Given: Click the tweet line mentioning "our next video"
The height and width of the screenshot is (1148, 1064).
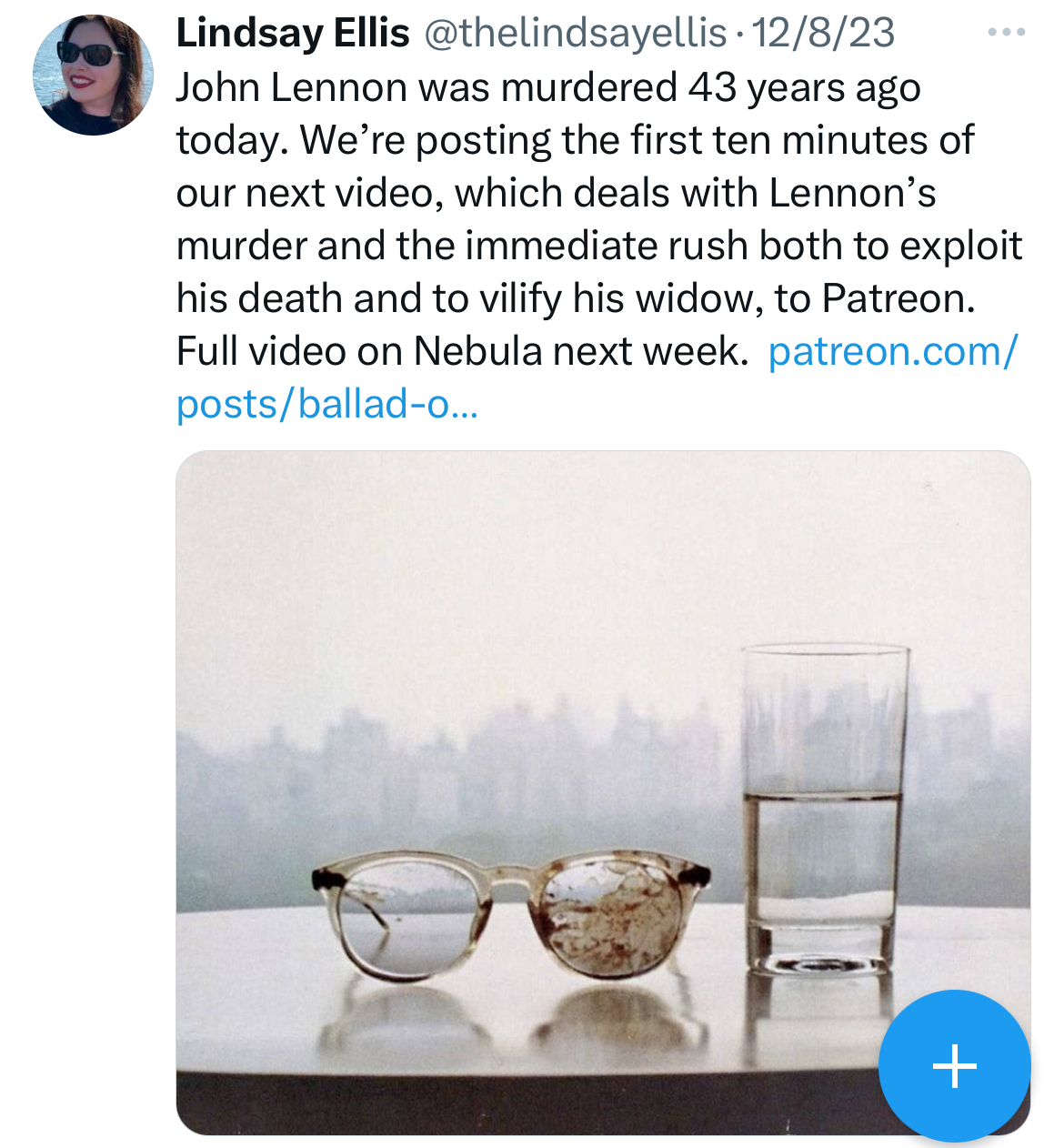Looking at the screenshot, I should [x=556, y=193].
